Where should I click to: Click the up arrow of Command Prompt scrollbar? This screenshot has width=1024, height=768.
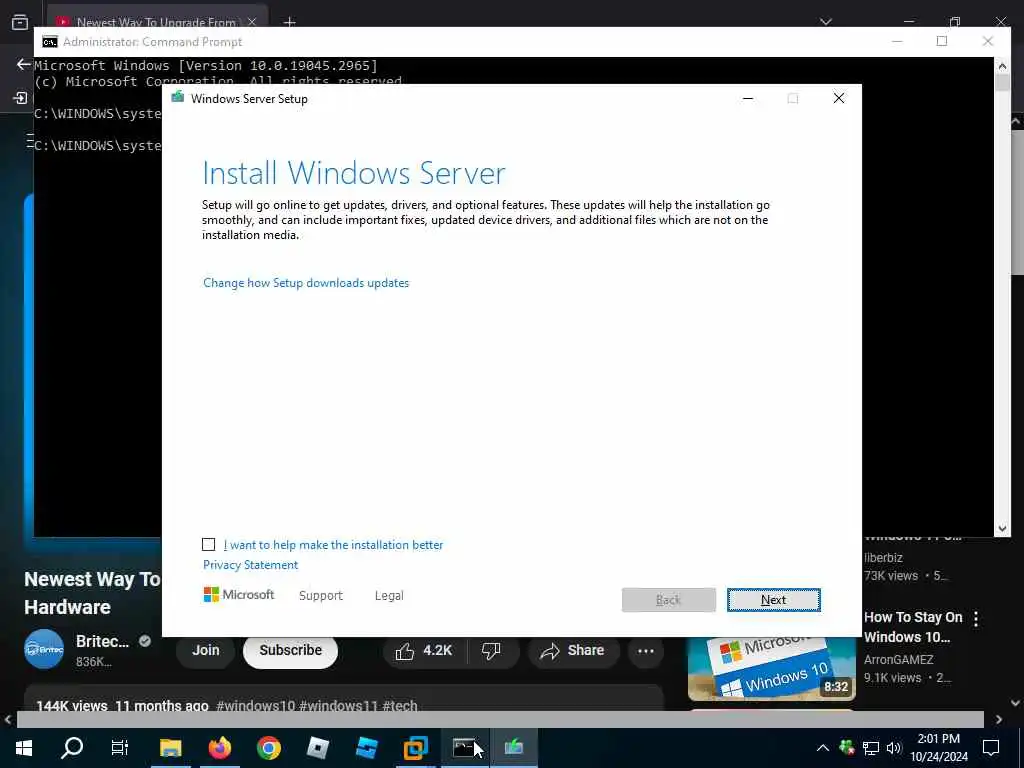[1002, 65]
